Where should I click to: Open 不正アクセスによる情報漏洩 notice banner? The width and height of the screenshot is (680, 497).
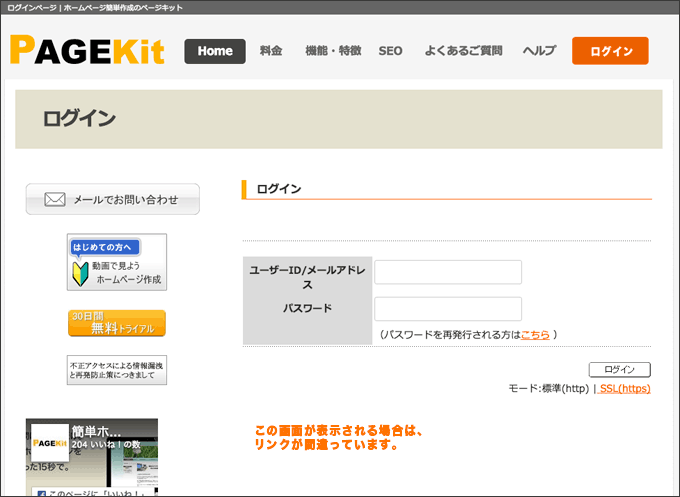click(117, 370)
